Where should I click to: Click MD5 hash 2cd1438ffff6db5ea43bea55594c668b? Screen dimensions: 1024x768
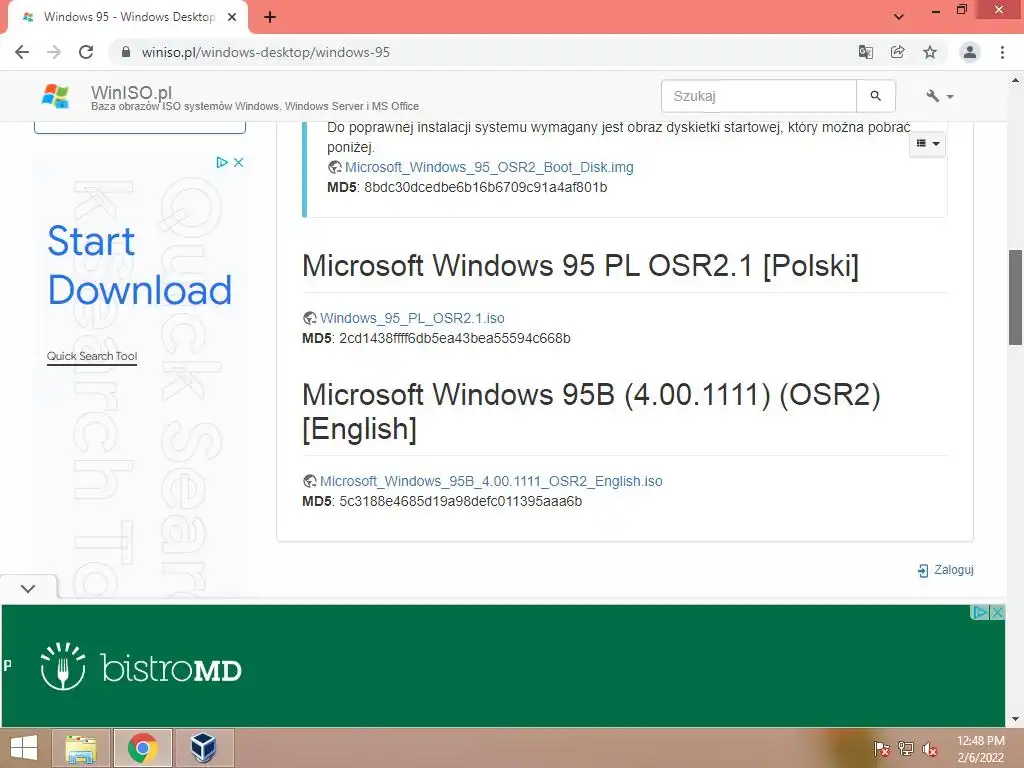click(x=455, y=338)
